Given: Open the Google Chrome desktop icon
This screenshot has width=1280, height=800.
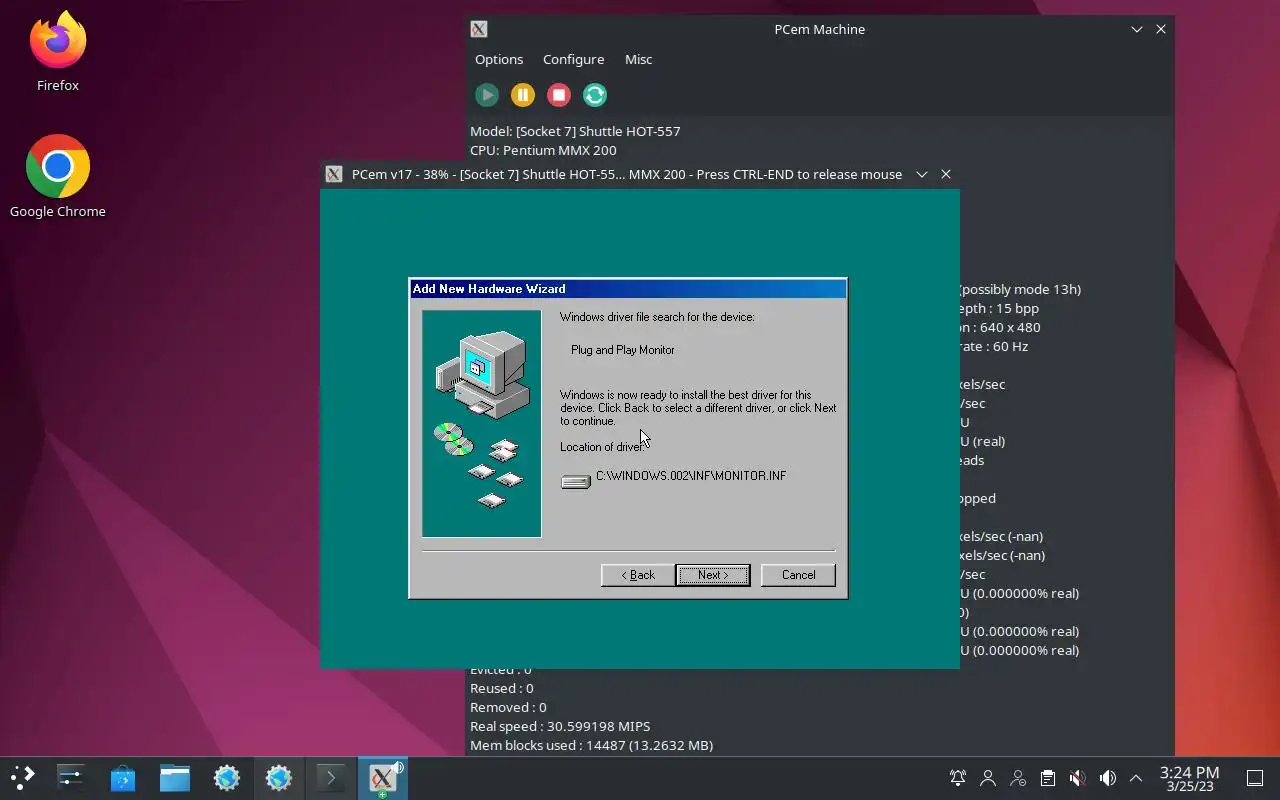Looking at the screenshot, I should click(58, 177).
